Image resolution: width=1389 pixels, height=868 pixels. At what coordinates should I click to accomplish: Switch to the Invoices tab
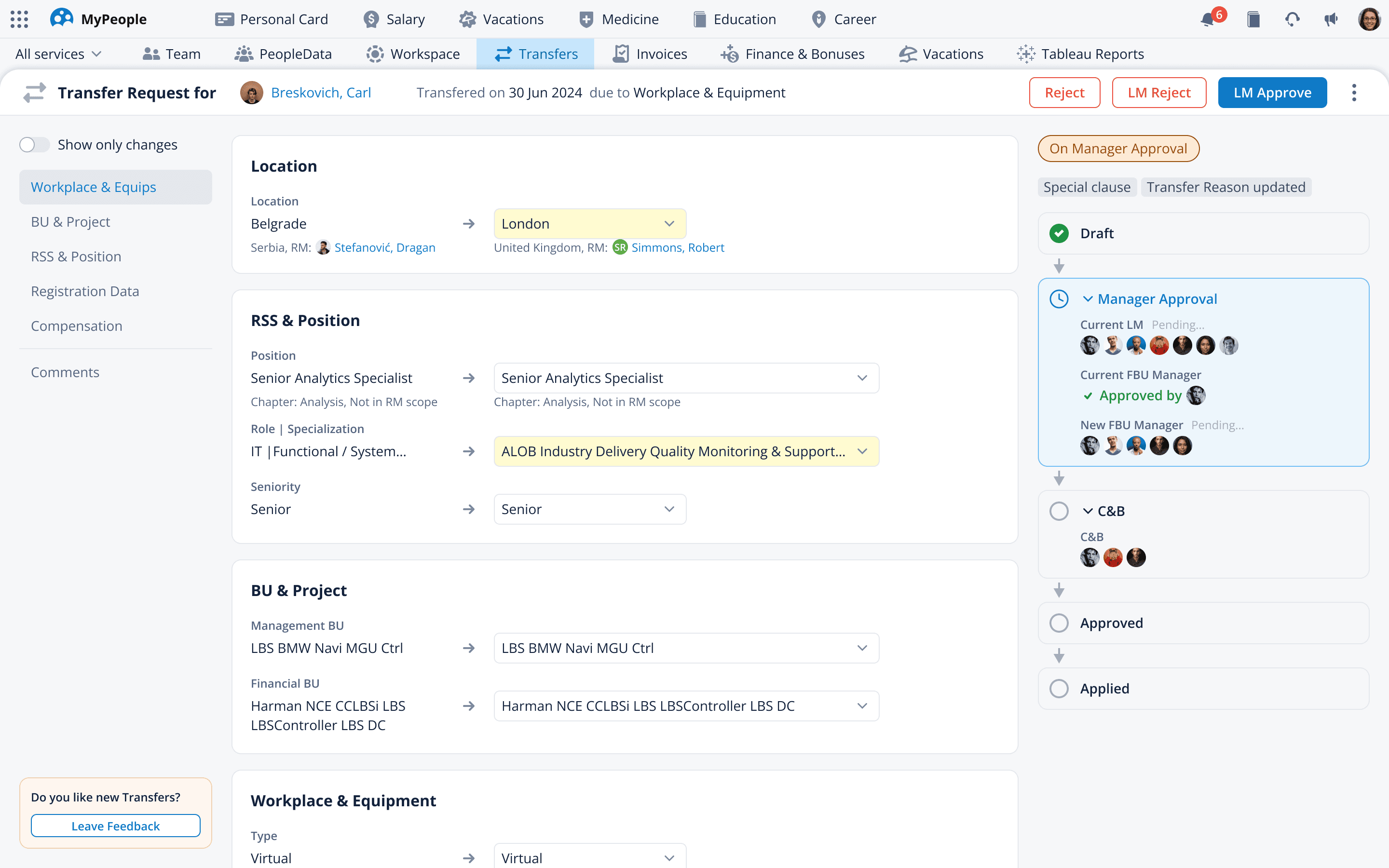coord(650,54)
